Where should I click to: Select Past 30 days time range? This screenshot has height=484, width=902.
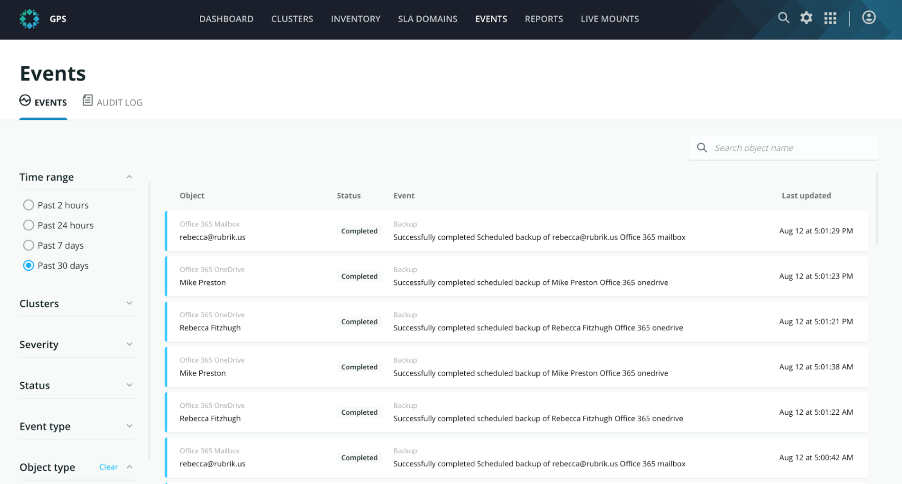28,265
